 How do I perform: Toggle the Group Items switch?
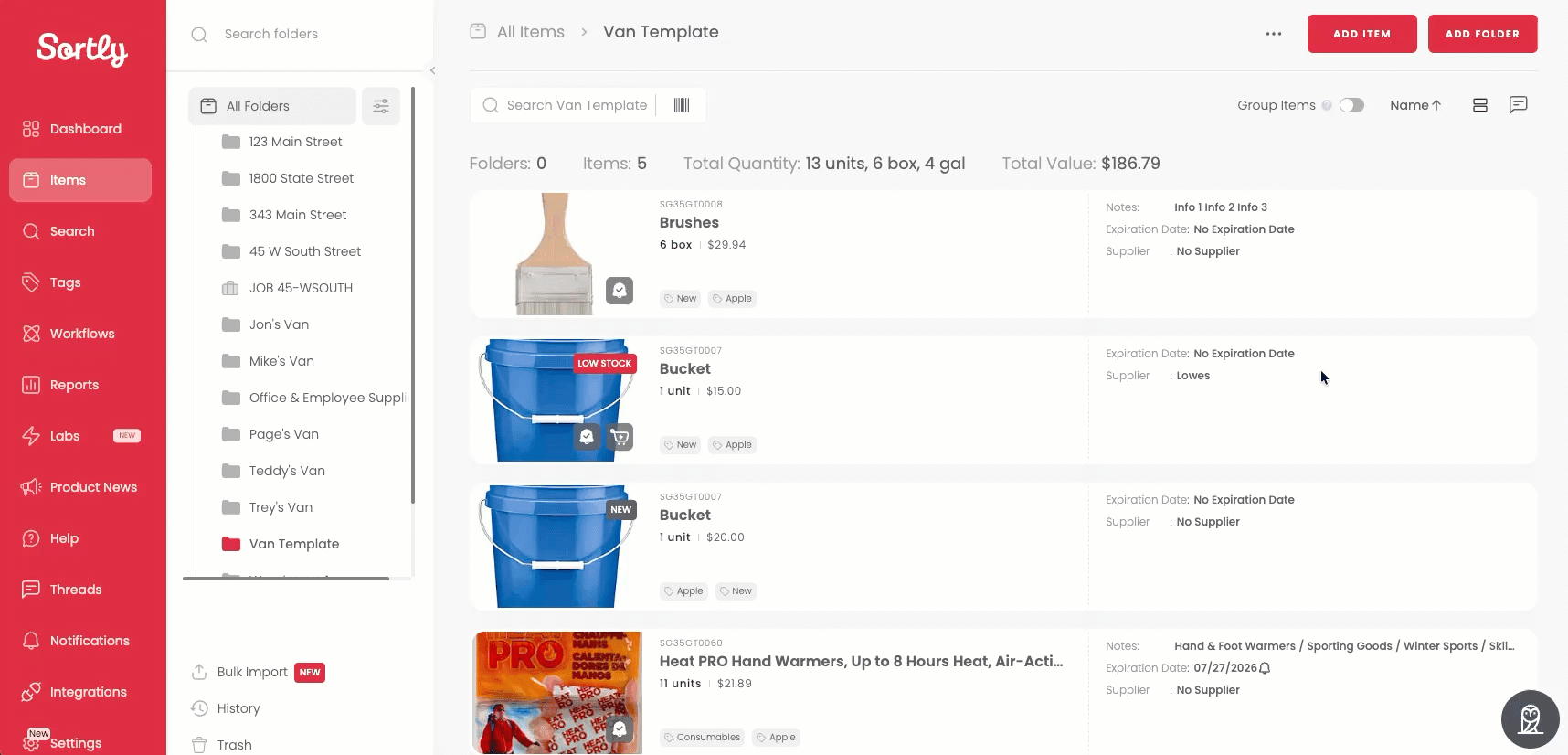point(1351,105)
